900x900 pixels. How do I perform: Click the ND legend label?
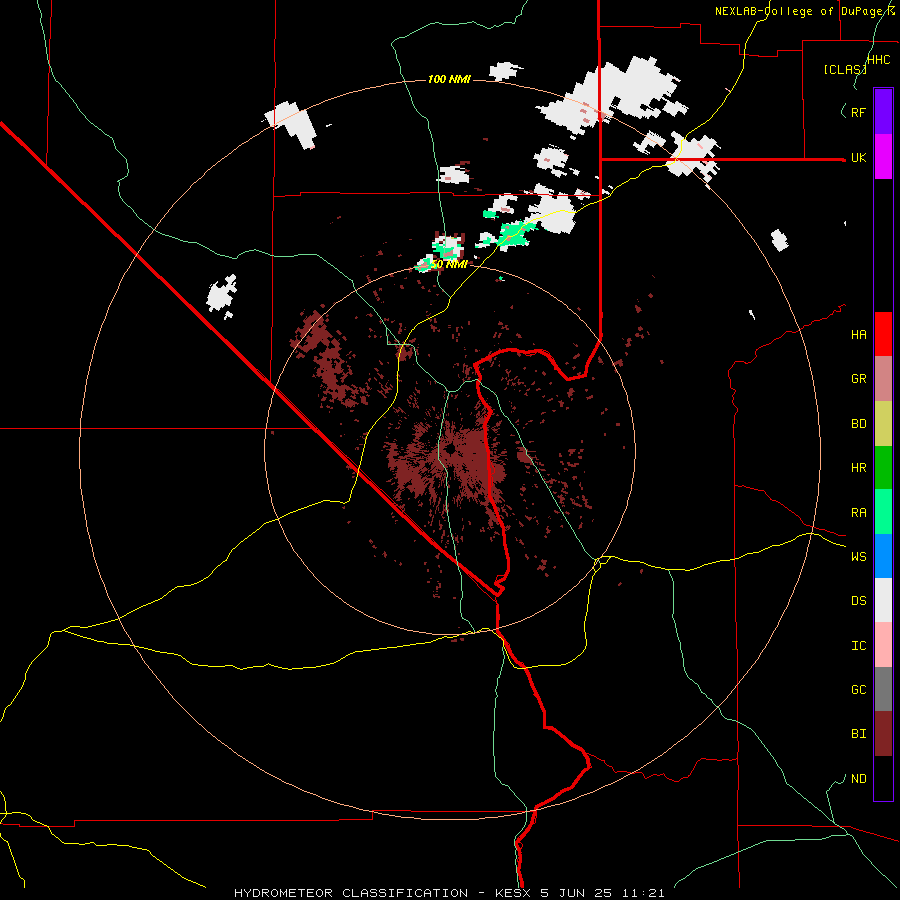858,779
